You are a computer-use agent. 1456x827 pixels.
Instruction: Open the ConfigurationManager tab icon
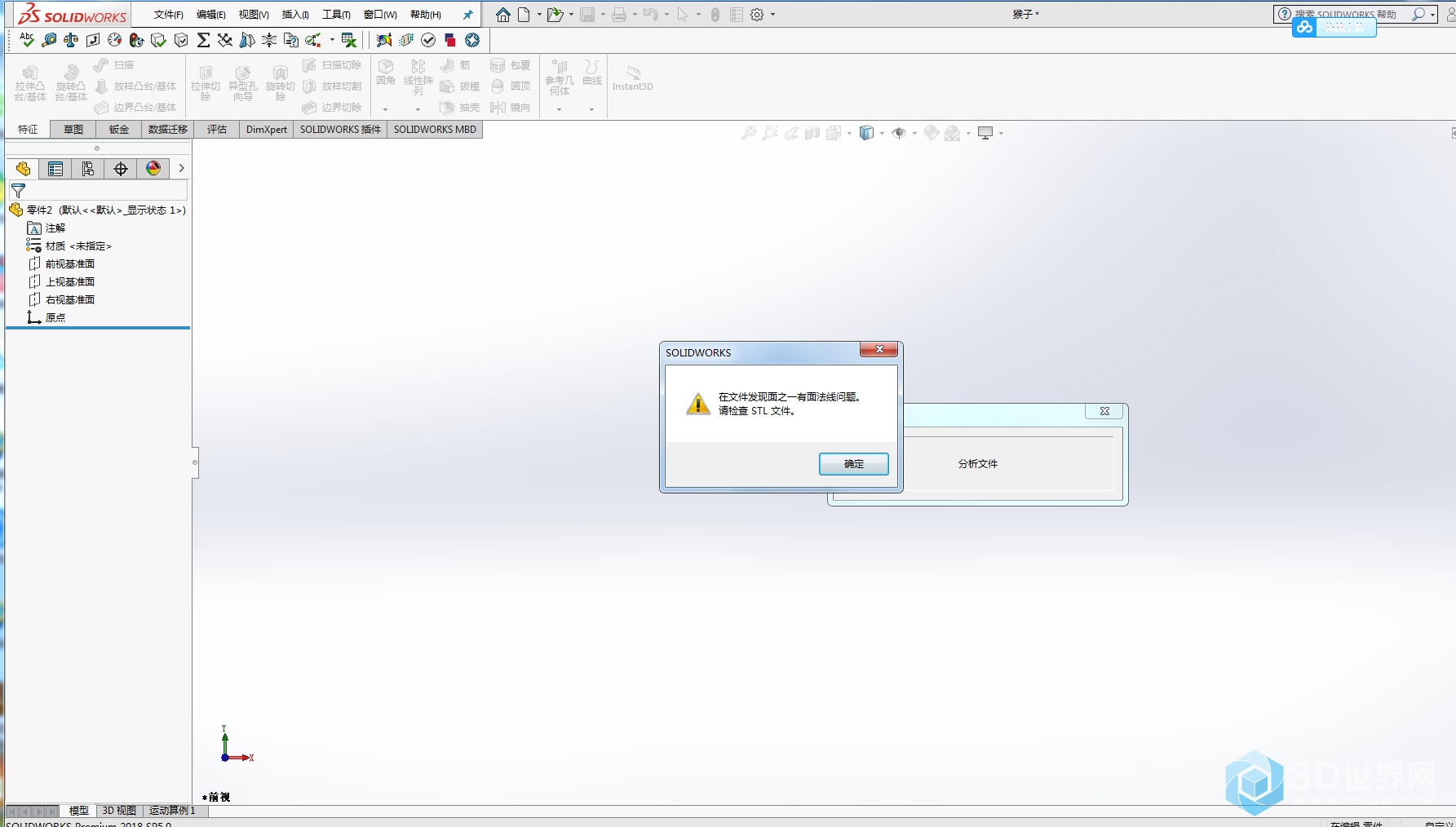[x=88, y=169]
